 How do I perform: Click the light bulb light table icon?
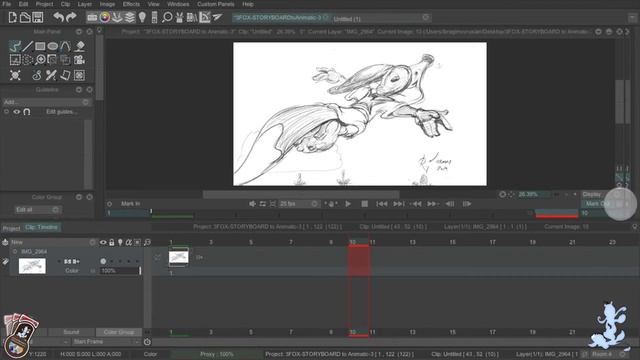coord(142,18)
